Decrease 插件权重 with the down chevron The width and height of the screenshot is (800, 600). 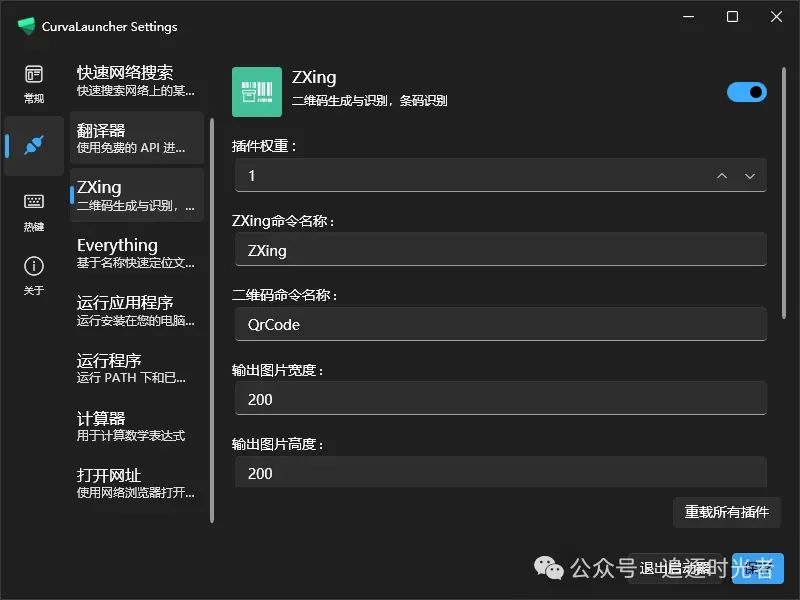tap(748, 175)
